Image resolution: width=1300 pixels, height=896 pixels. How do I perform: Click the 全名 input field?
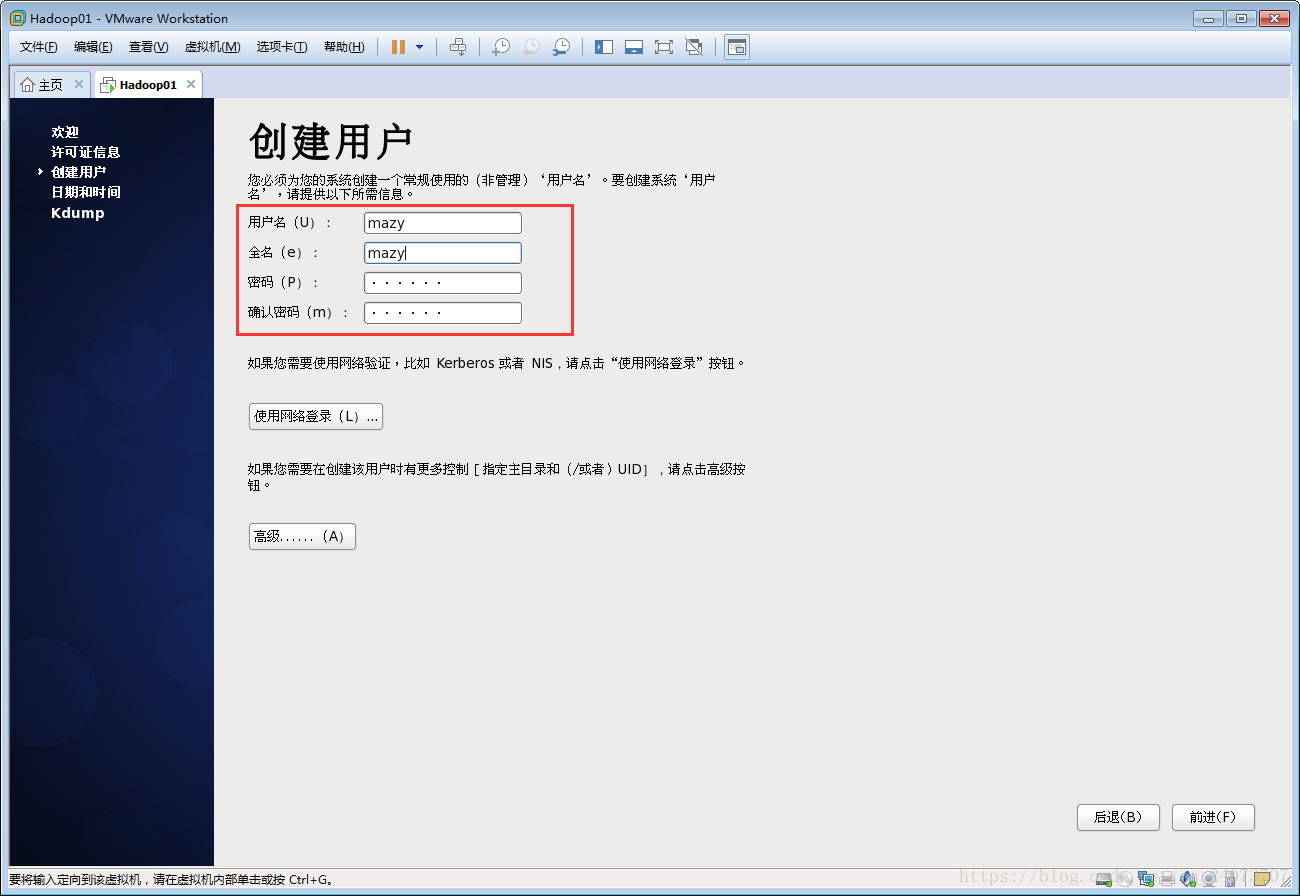click(443, 253)
